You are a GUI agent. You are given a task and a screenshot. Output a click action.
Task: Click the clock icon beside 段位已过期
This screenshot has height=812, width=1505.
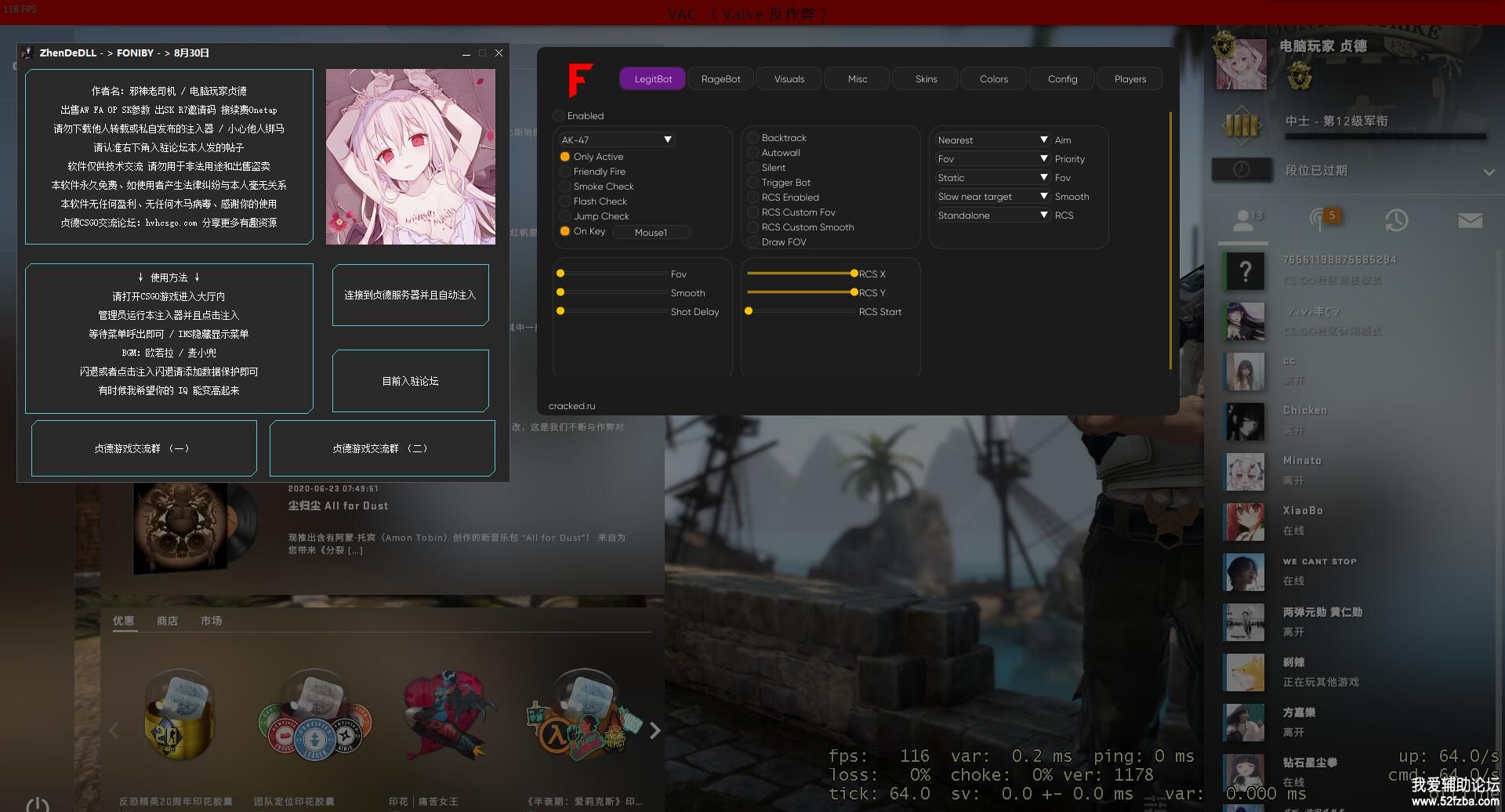[1242, 169]
